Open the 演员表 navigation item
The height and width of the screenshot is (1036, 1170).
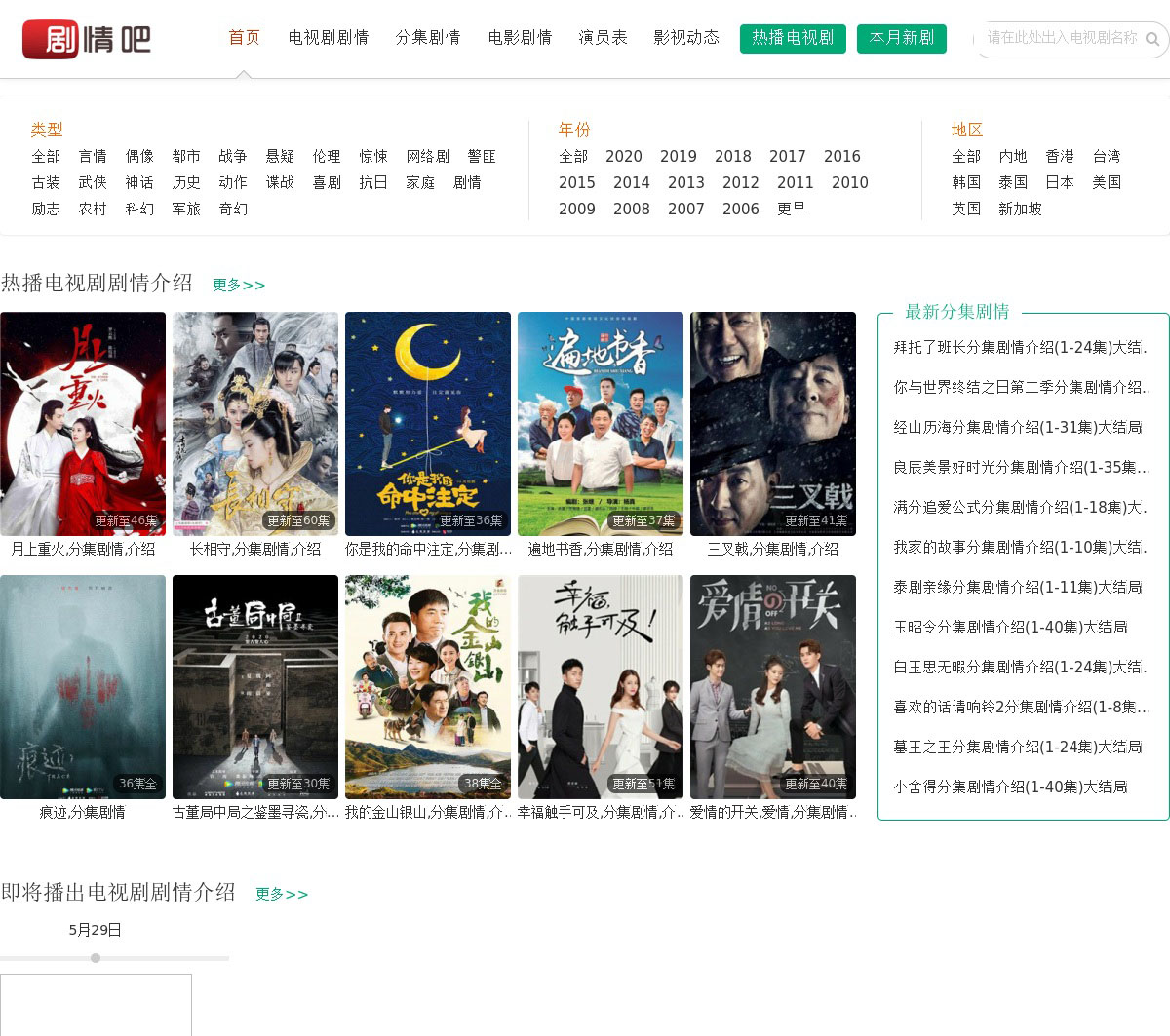click(603, 38)
